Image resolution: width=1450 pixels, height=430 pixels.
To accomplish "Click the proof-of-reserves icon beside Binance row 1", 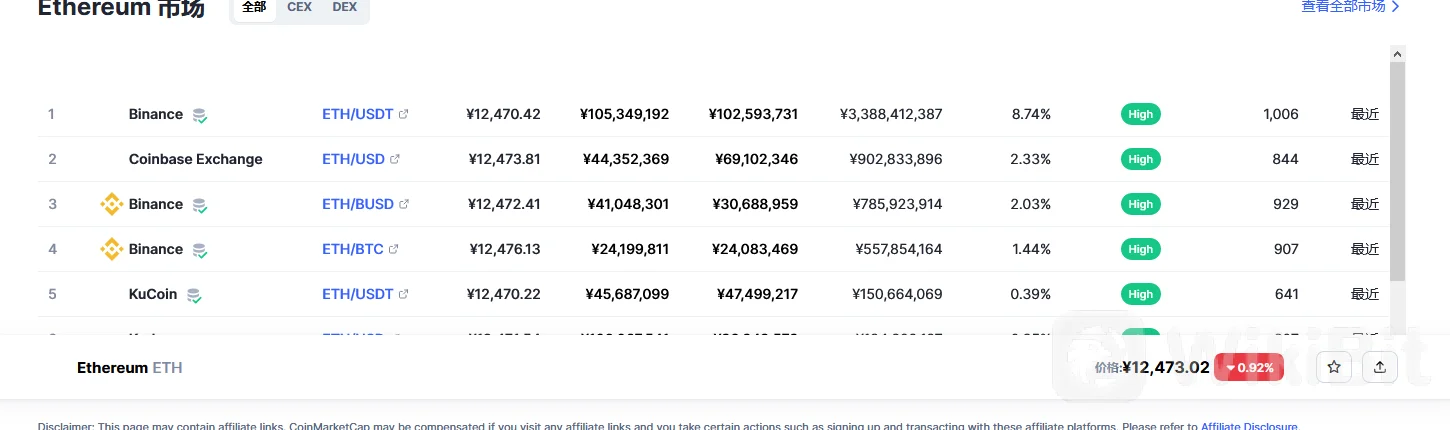I will click(x=200, y=115).
